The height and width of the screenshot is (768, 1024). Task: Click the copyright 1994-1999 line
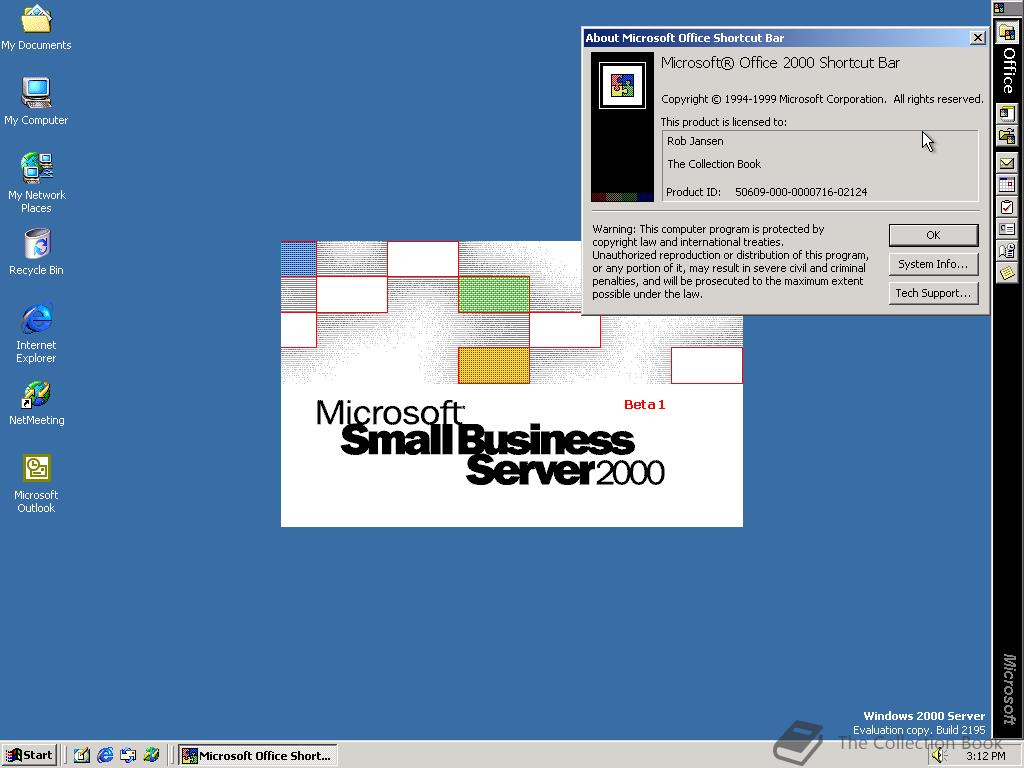[x=822, y=99]
